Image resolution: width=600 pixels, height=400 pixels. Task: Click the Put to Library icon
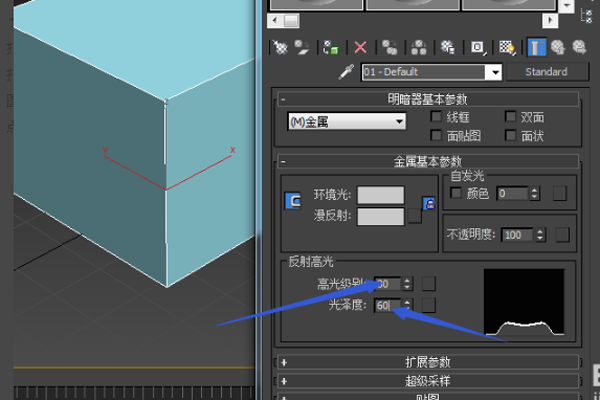[x=448, y=48]
